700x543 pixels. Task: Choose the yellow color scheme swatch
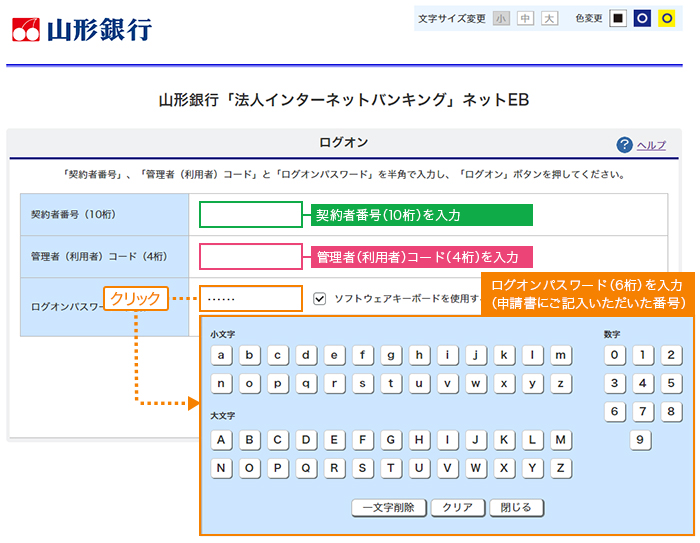click(667, 18)
